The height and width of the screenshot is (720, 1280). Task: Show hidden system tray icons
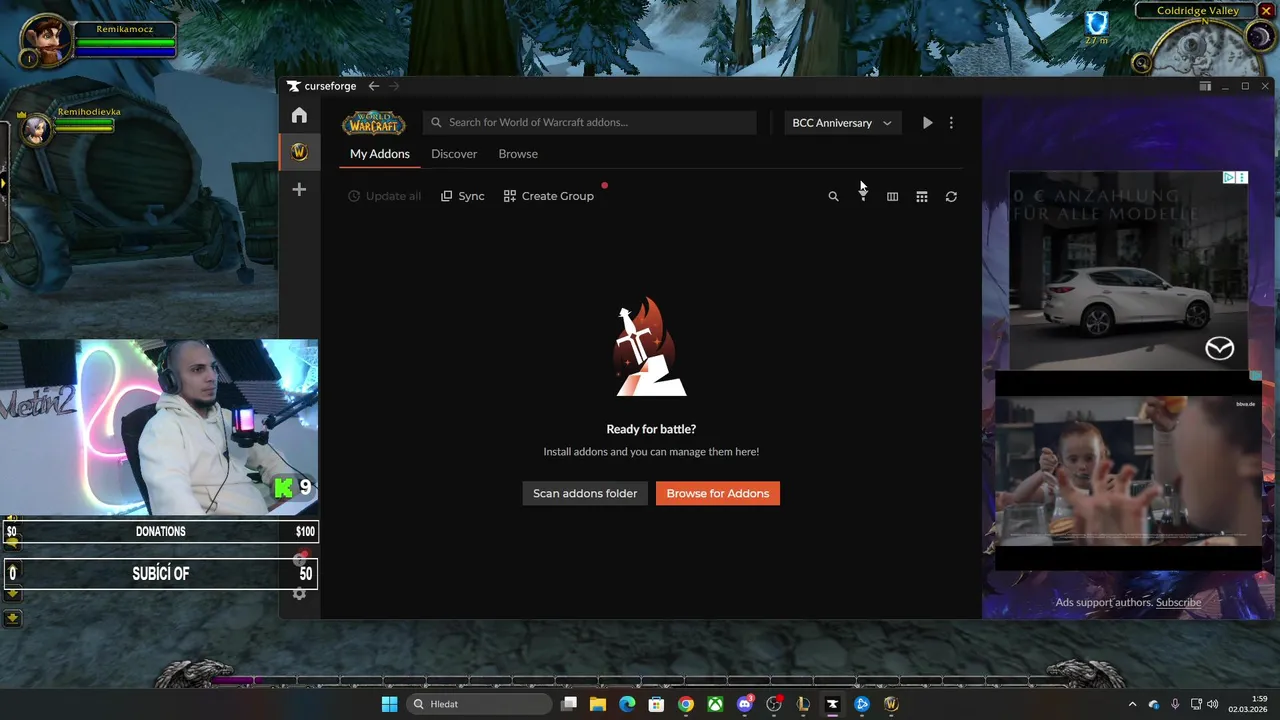[x=1132, y=704]
